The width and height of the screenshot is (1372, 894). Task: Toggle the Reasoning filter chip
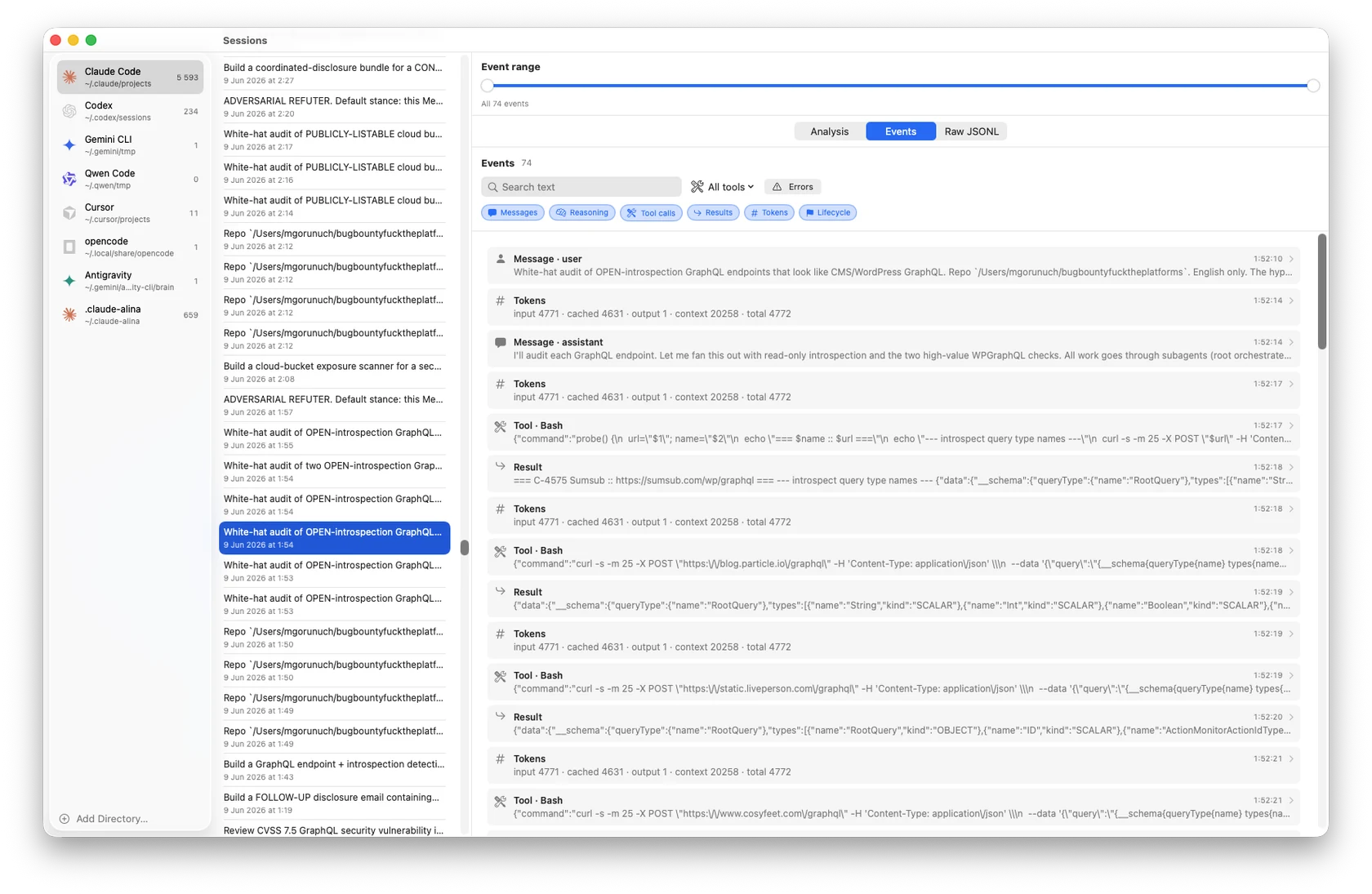(x=582, y=212)
